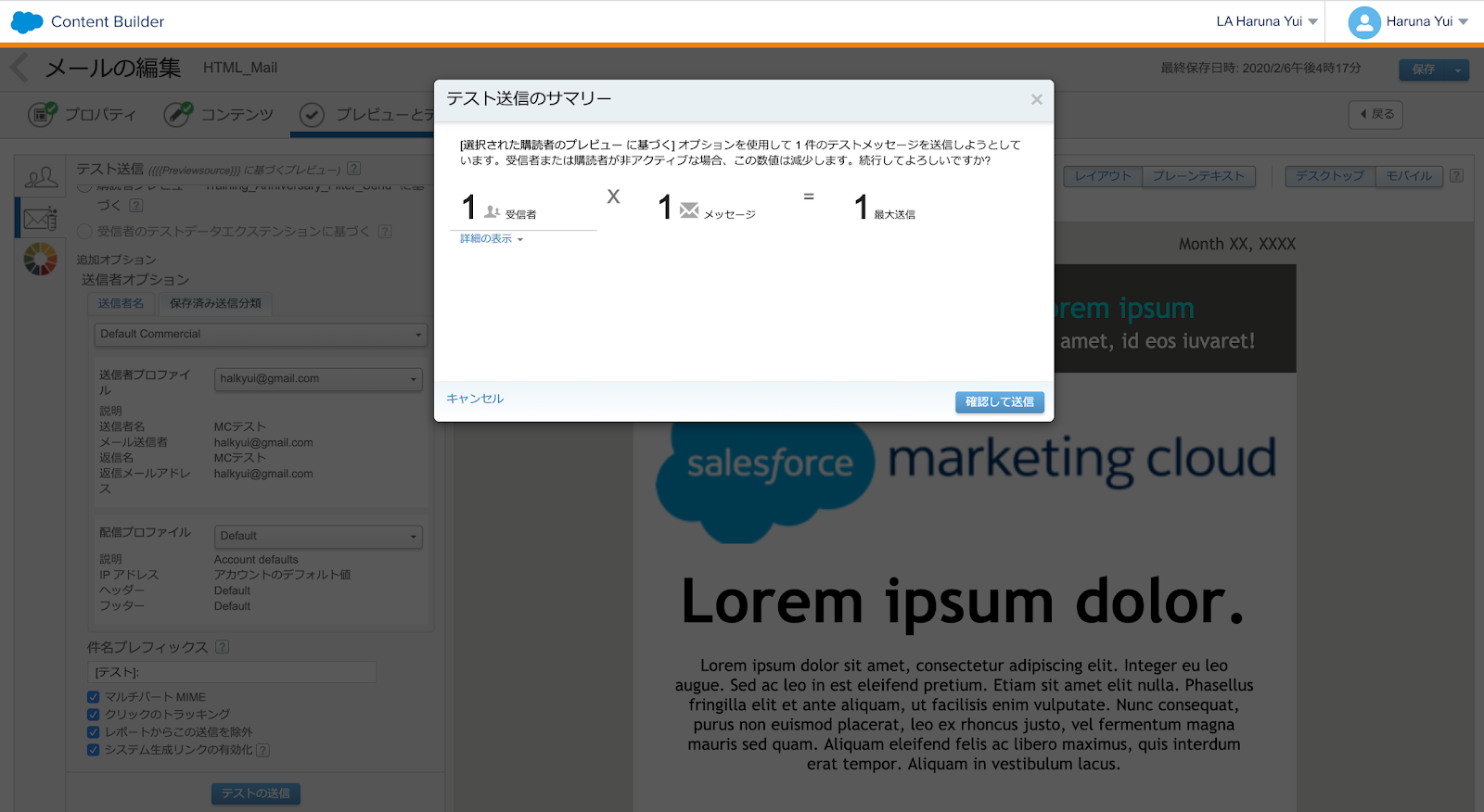1484x812 pixels.
Task: Close the テスト送信のサマリー dialog with the X
Action: [1037, 99]
